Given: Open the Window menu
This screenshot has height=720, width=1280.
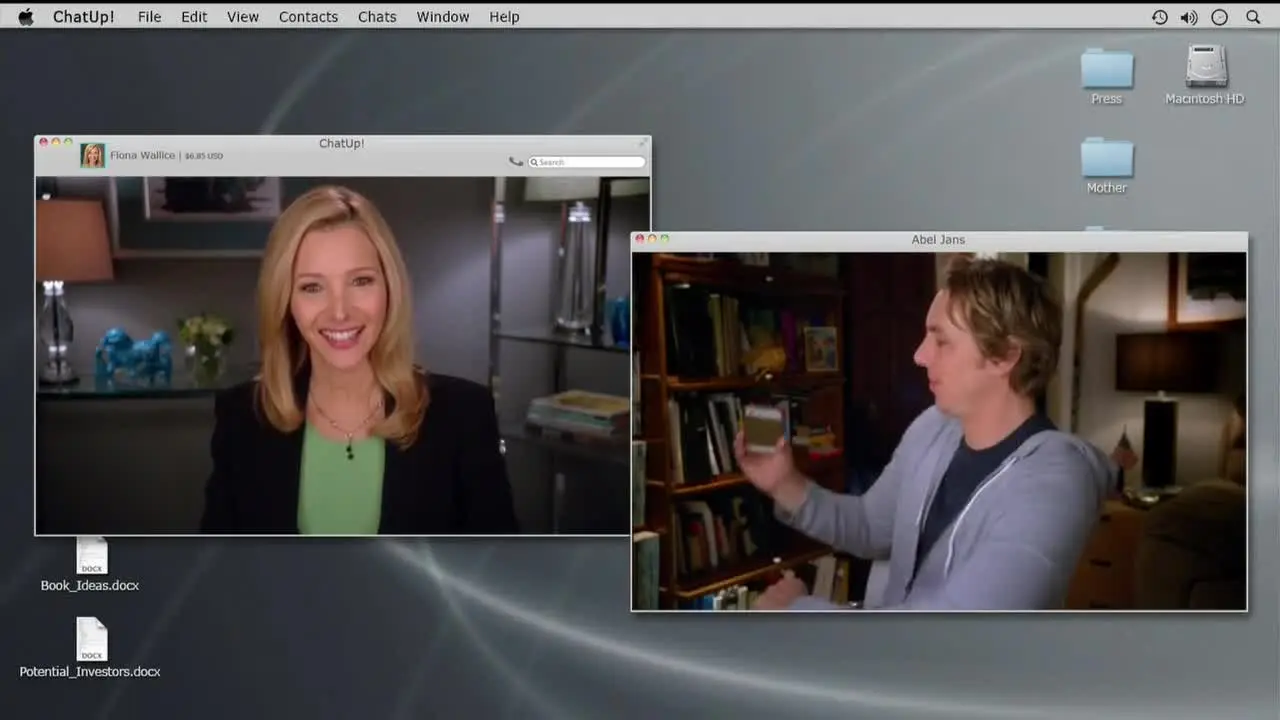Looking at the screenshot, I should 443,17.
